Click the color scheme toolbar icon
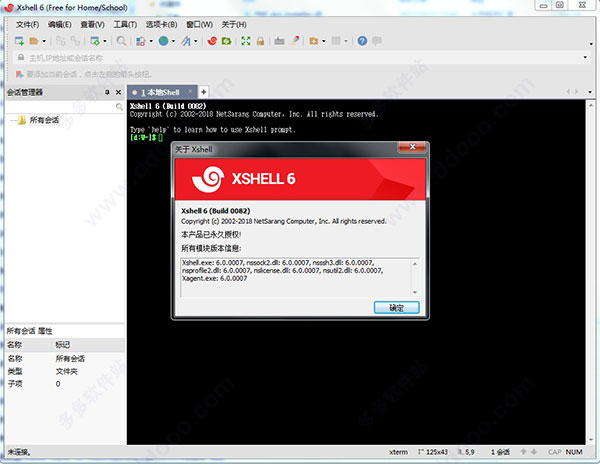This screenshot has width=600, height=464. point(141,41)
